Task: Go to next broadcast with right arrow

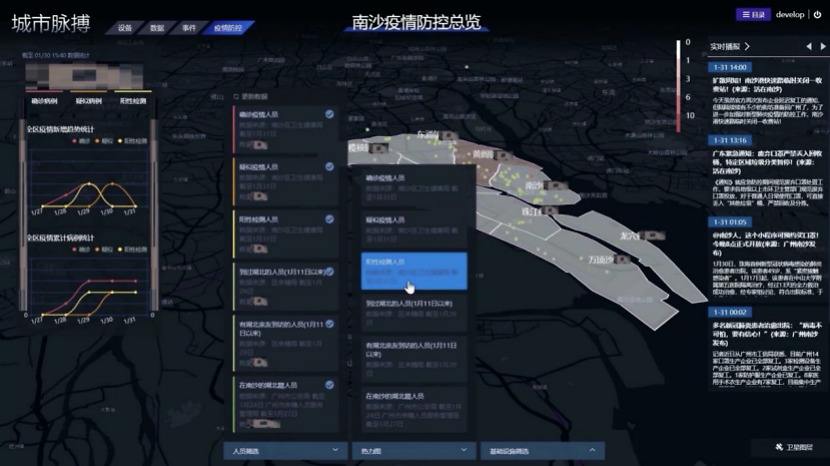Action: (822, 47)
